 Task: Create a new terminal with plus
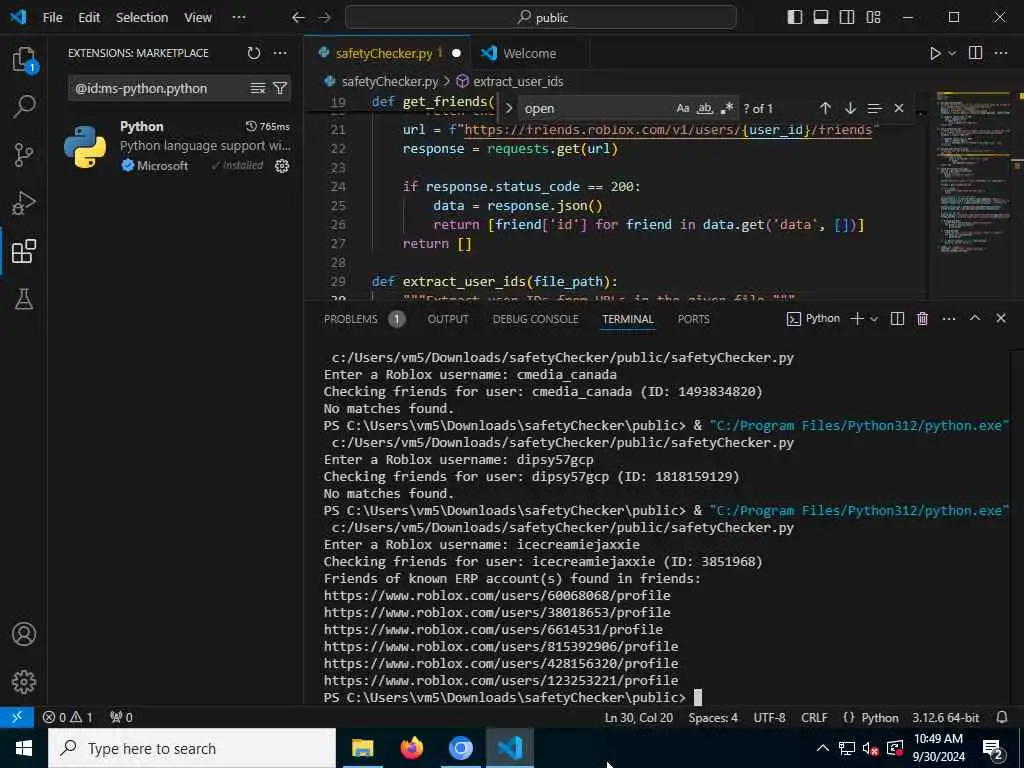coord(857,319)
